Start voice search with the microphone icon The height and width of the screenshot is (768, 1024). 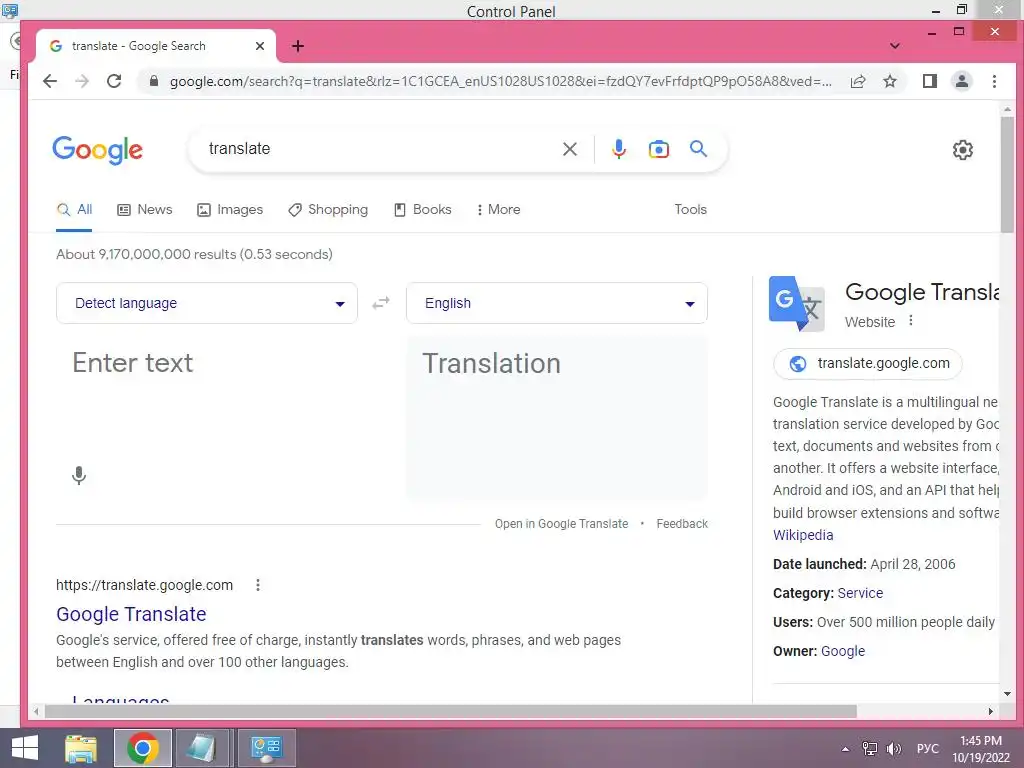[618, 149]
